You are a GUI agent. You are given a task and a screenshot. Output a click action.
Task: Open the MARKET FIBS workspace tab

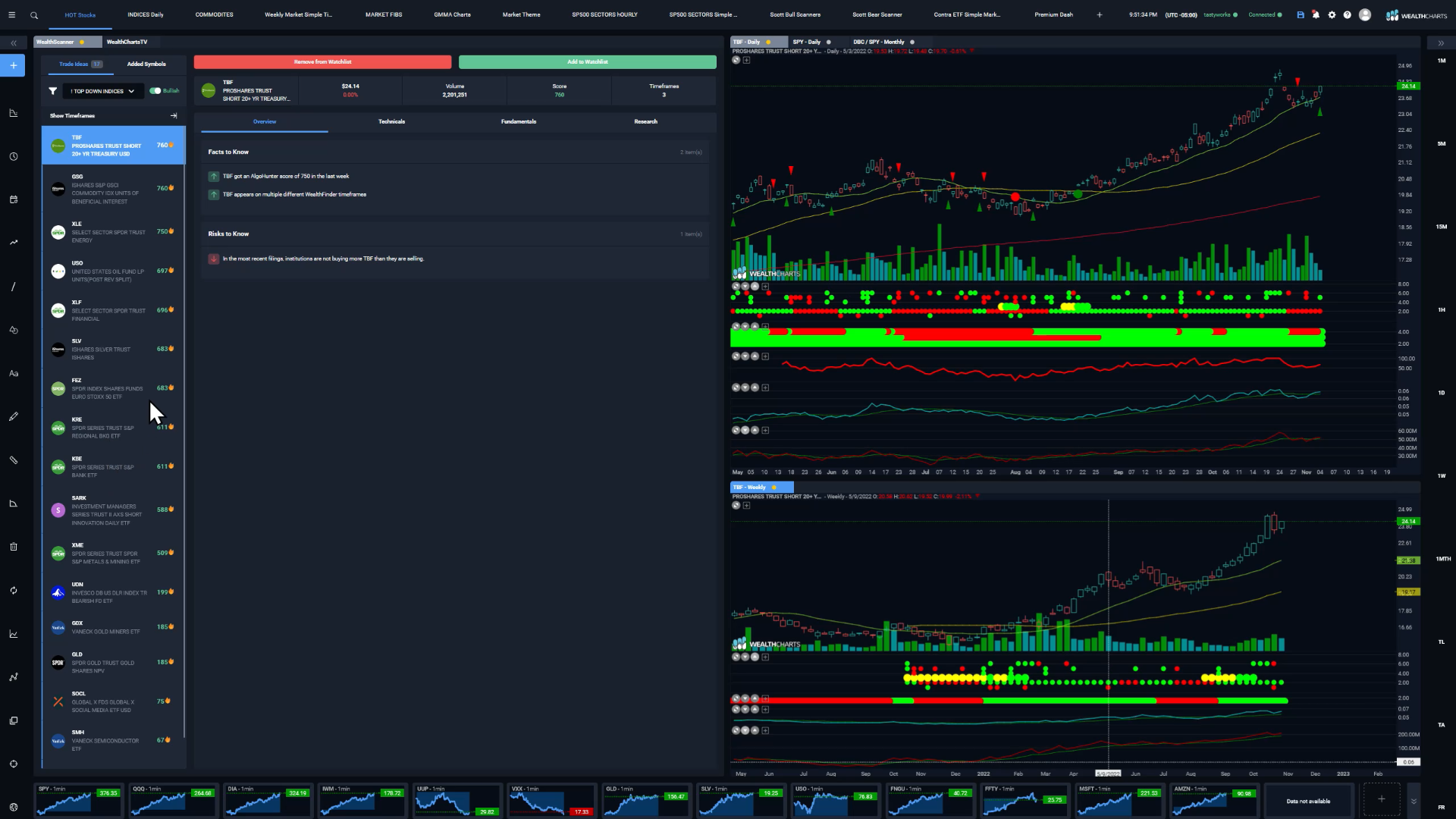pos(384,14)
